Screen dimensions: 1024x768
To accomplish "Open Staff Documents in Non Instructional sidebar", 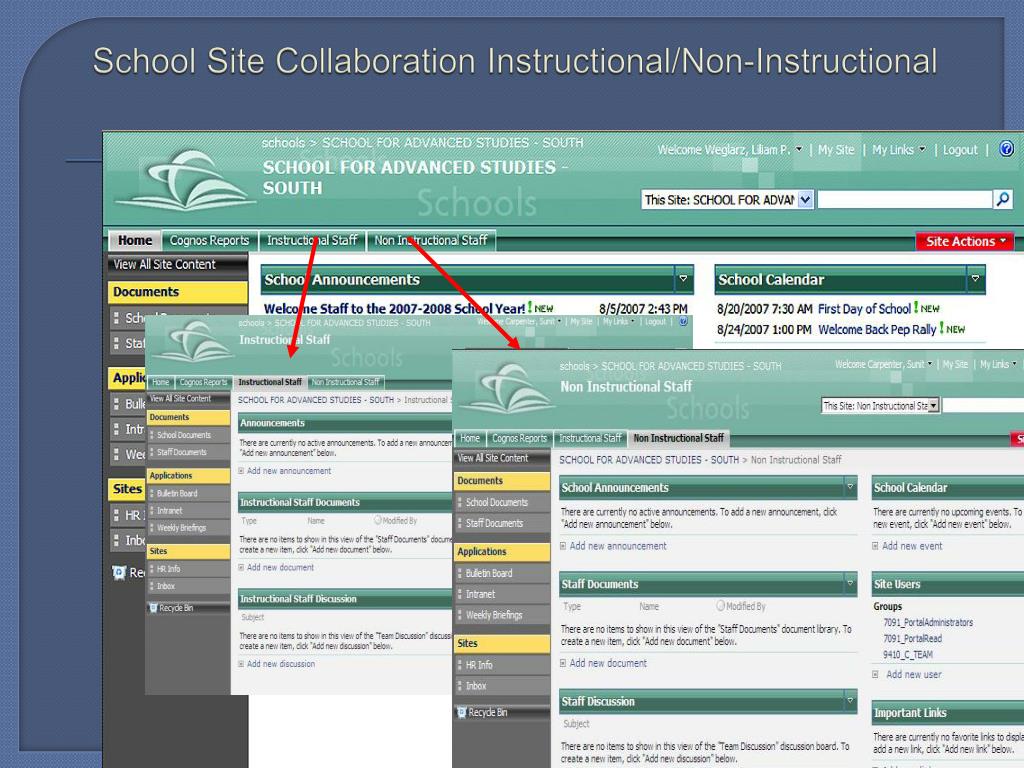I will 494,523.
